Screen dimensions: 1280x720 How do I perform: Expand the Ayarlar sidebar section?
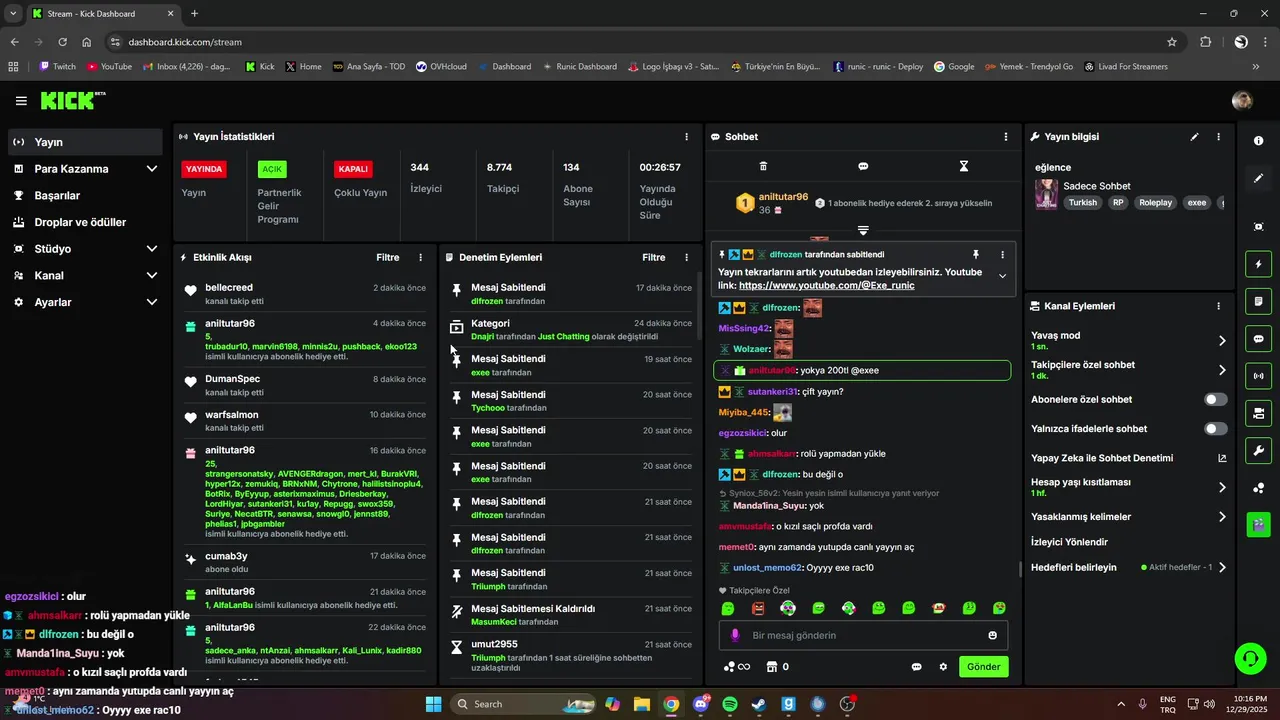[152, 302]
